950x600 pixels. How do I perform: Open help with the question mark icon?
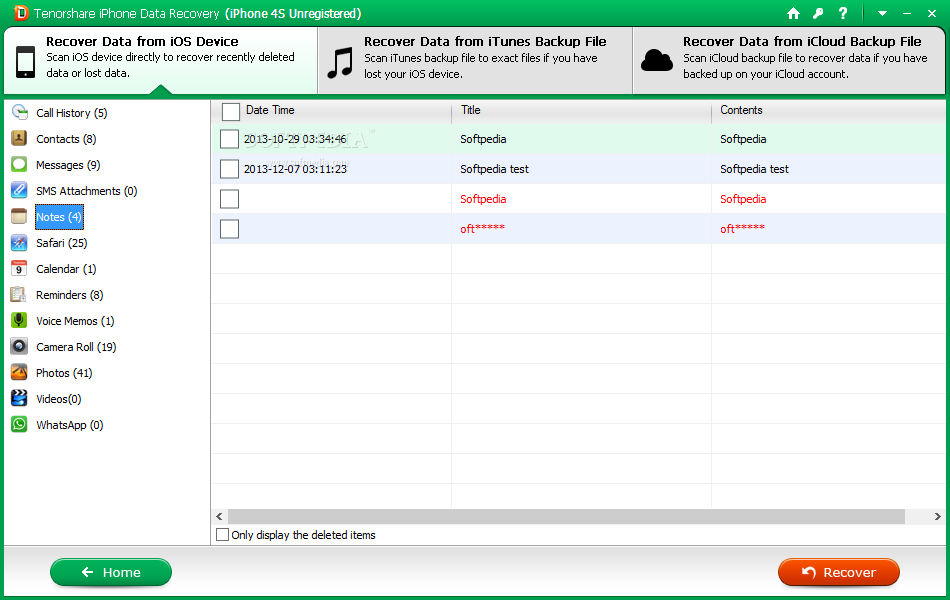click(x=843, y=13)
